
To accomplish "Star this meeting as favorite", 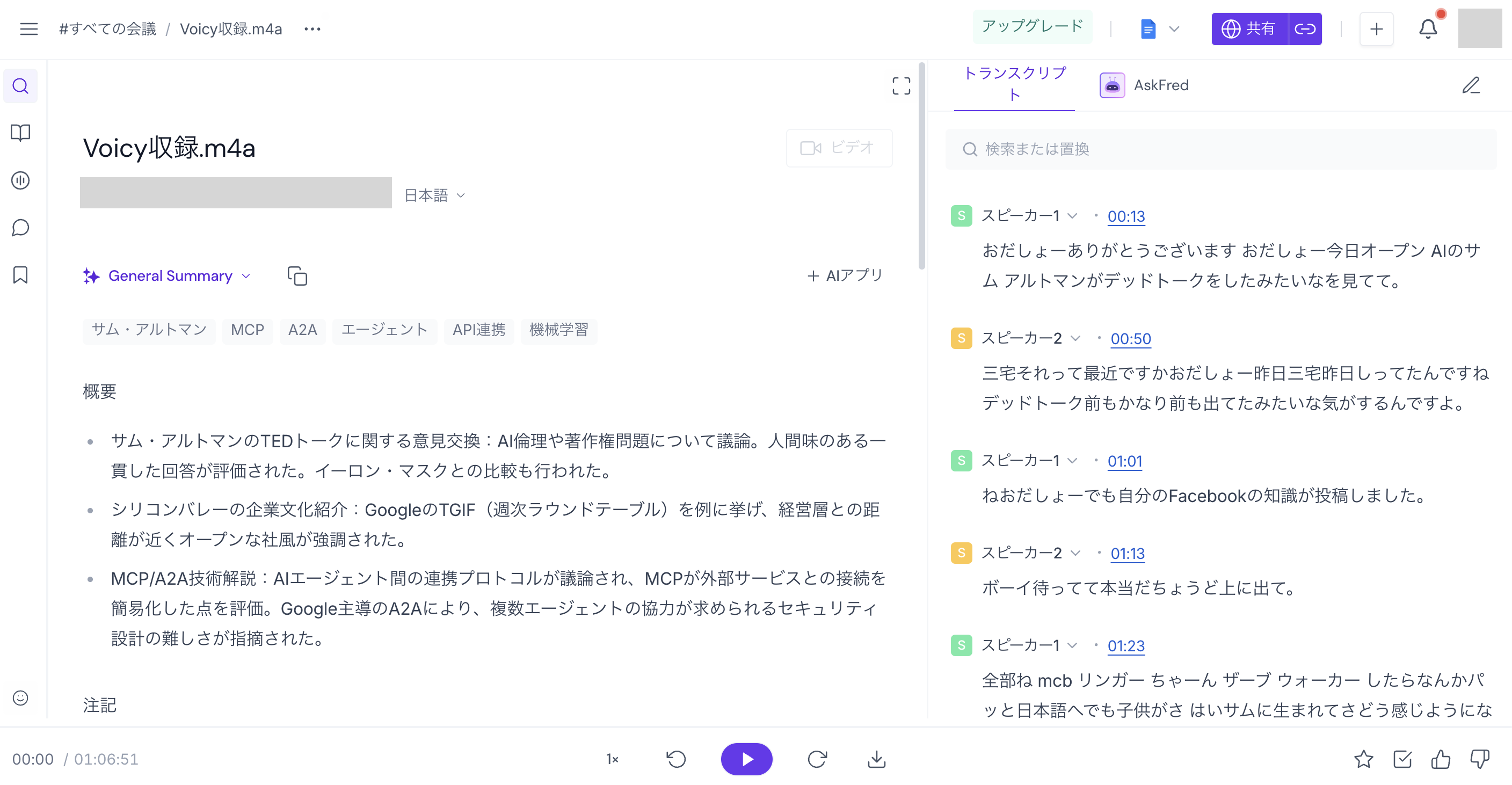I will pos(1365,759).
